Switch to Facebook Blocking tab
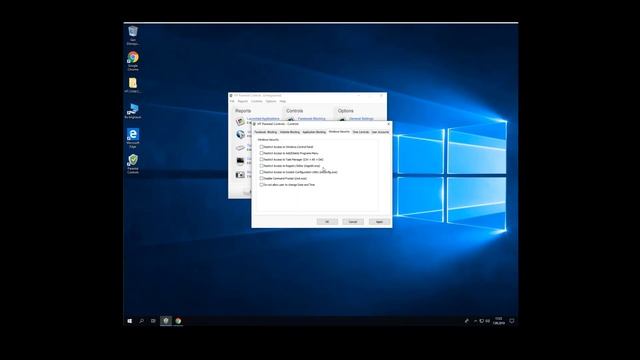 266,132
